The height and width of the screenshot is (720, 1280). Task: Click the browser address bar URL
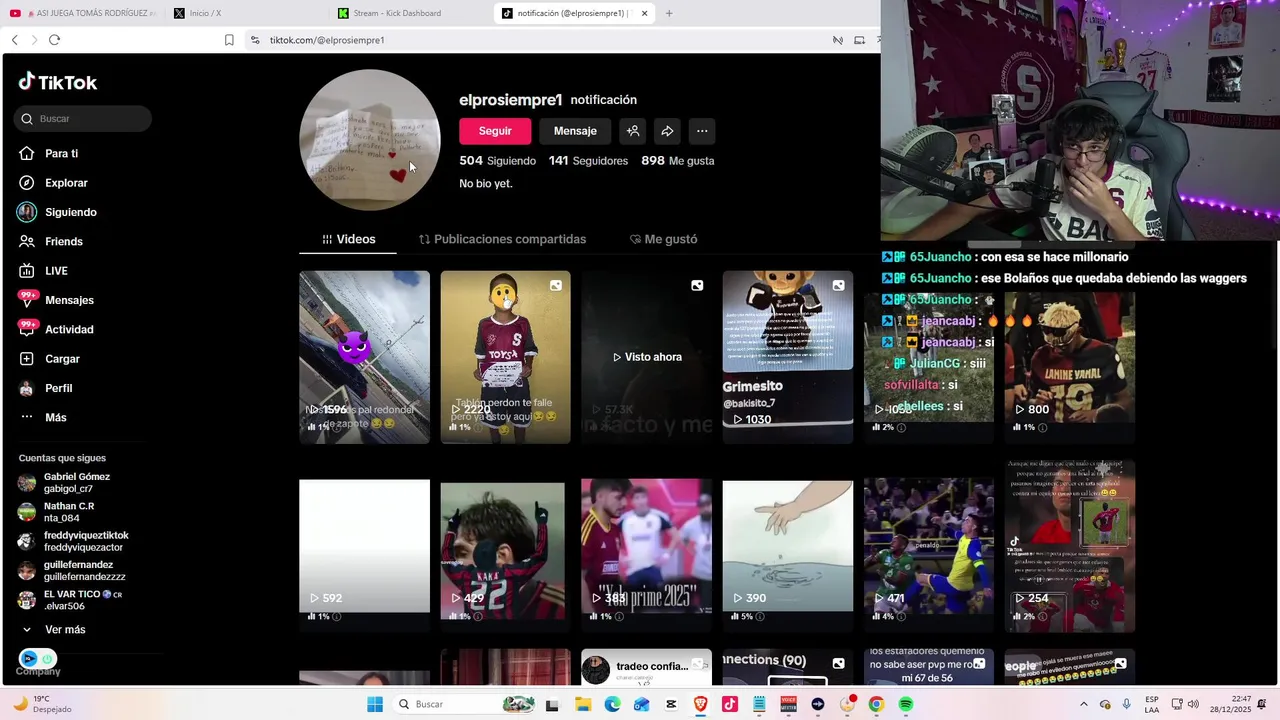click(x=327, y=40)
